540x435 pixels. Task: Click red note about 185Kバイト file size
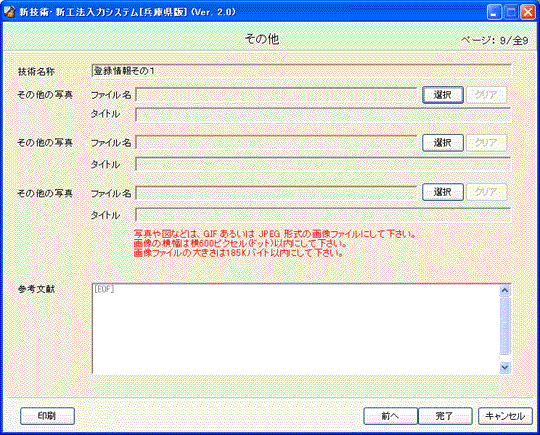coord(238,253)
